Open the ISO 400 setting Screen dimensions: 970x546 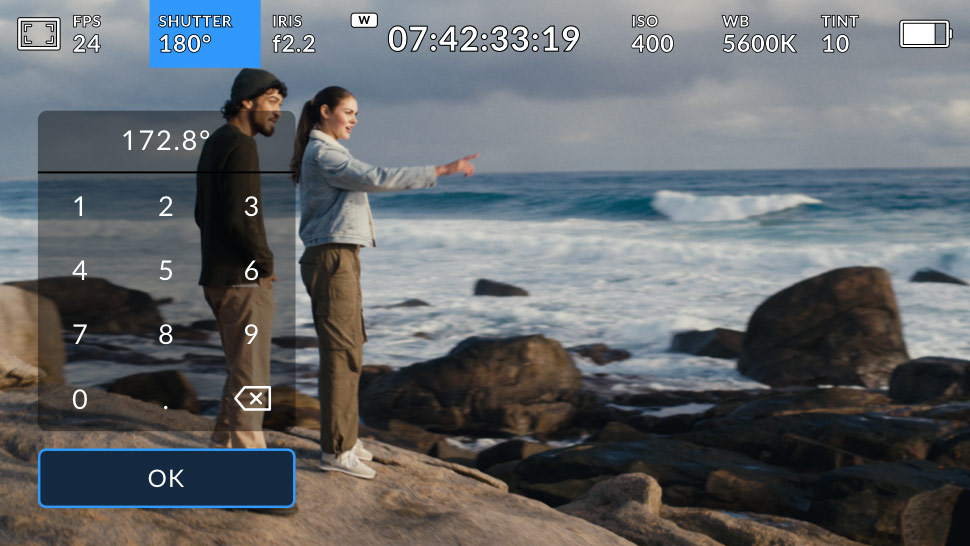(x=652, y=34)
